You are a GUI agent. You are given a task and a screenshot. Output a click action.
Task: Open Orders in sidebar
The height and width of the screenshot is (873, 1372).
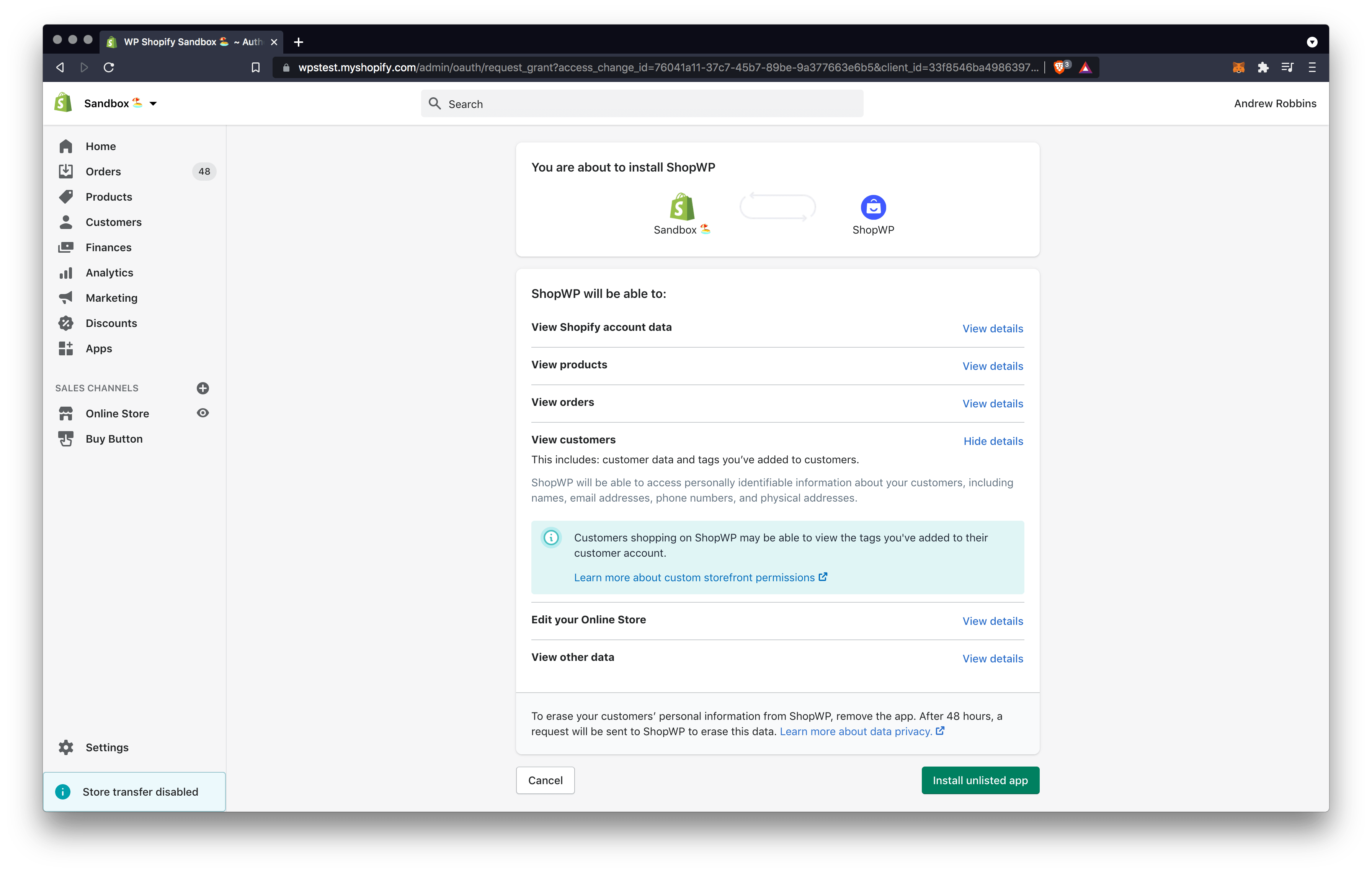pos(103,172)
